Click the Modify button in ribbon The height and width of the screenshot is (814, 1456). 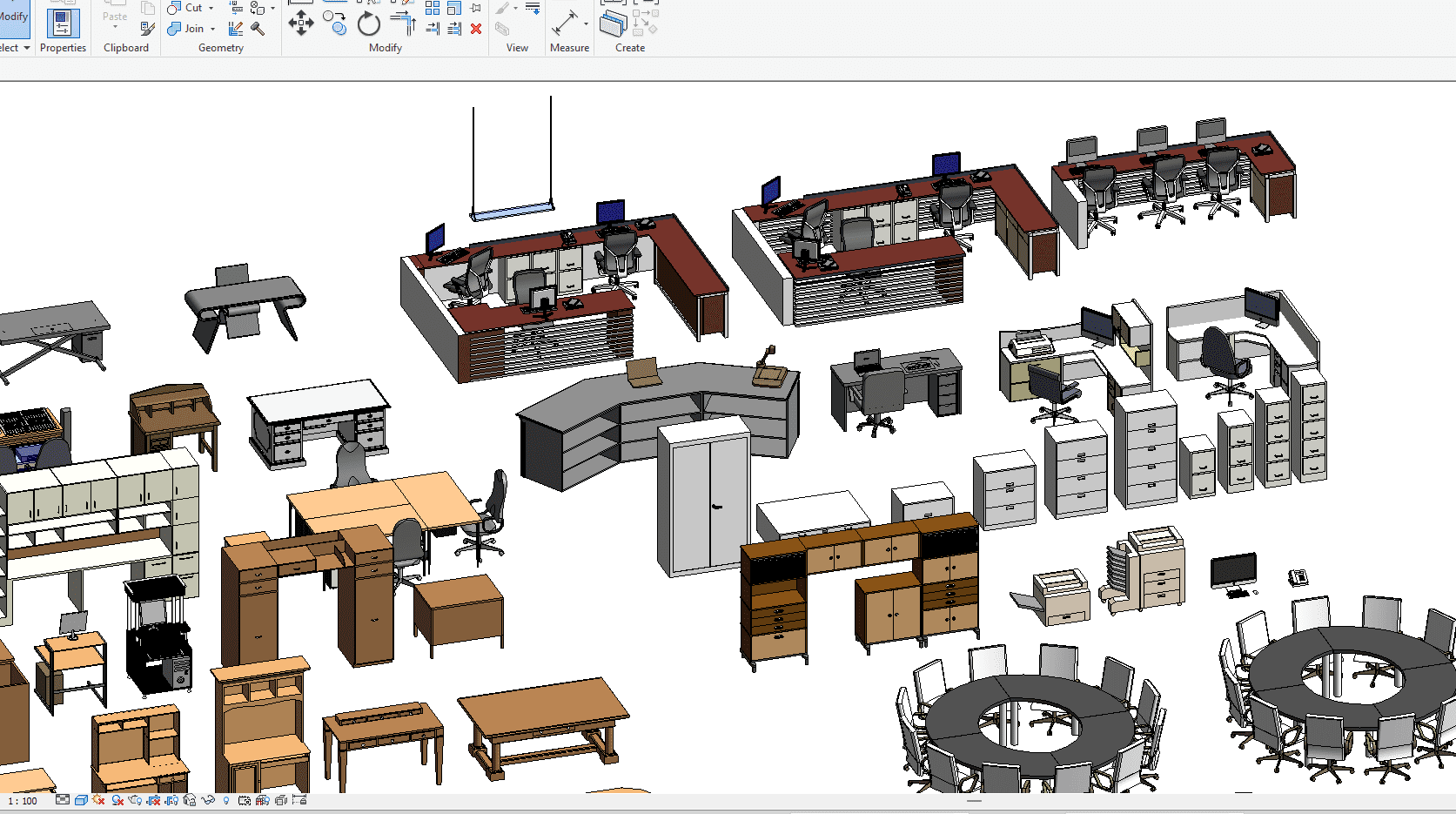pyautogui.click(x=13, y=17)
